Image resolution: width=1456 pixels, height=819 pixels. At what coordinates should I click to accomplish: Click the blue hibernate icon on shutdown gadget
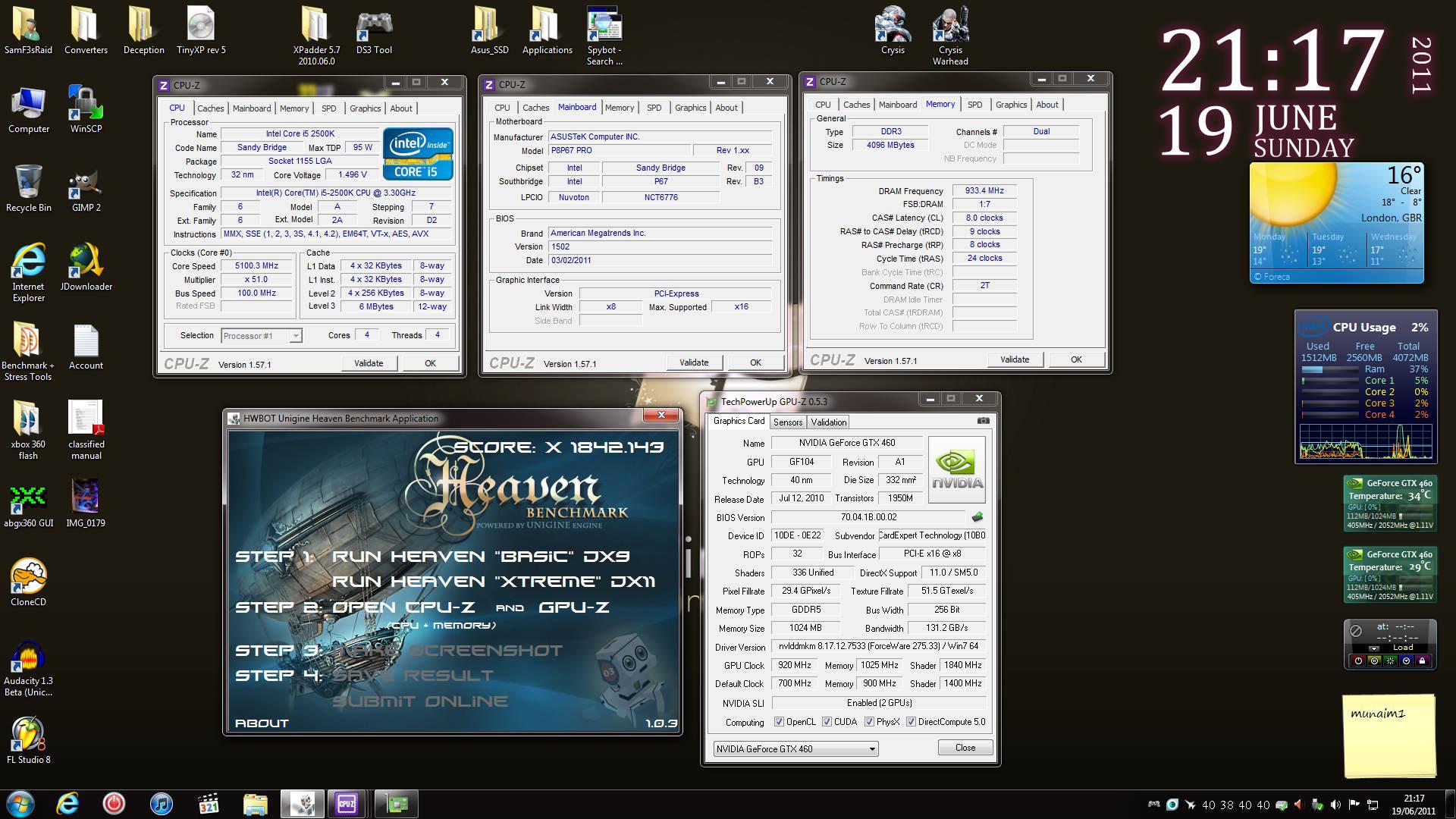[x=1406, y=661]
